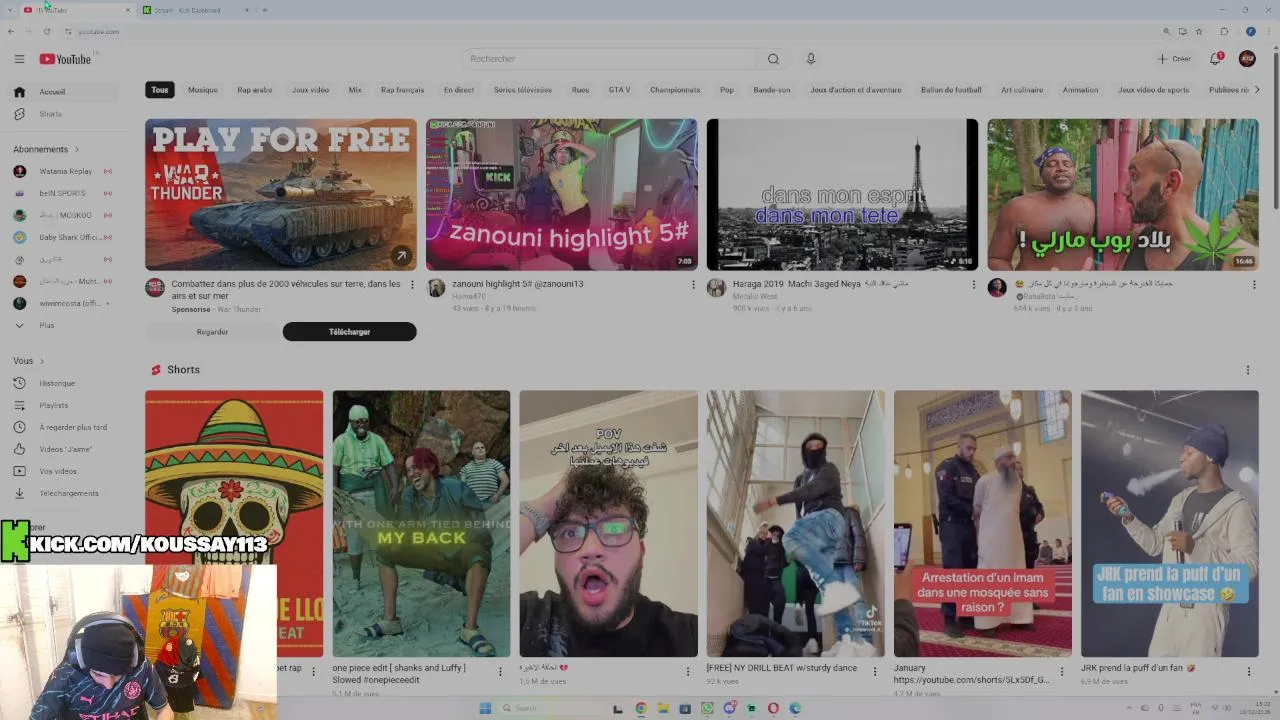1280x720 pixels.
Task: Click the Télécharger button on the ad
Action: 350,332
